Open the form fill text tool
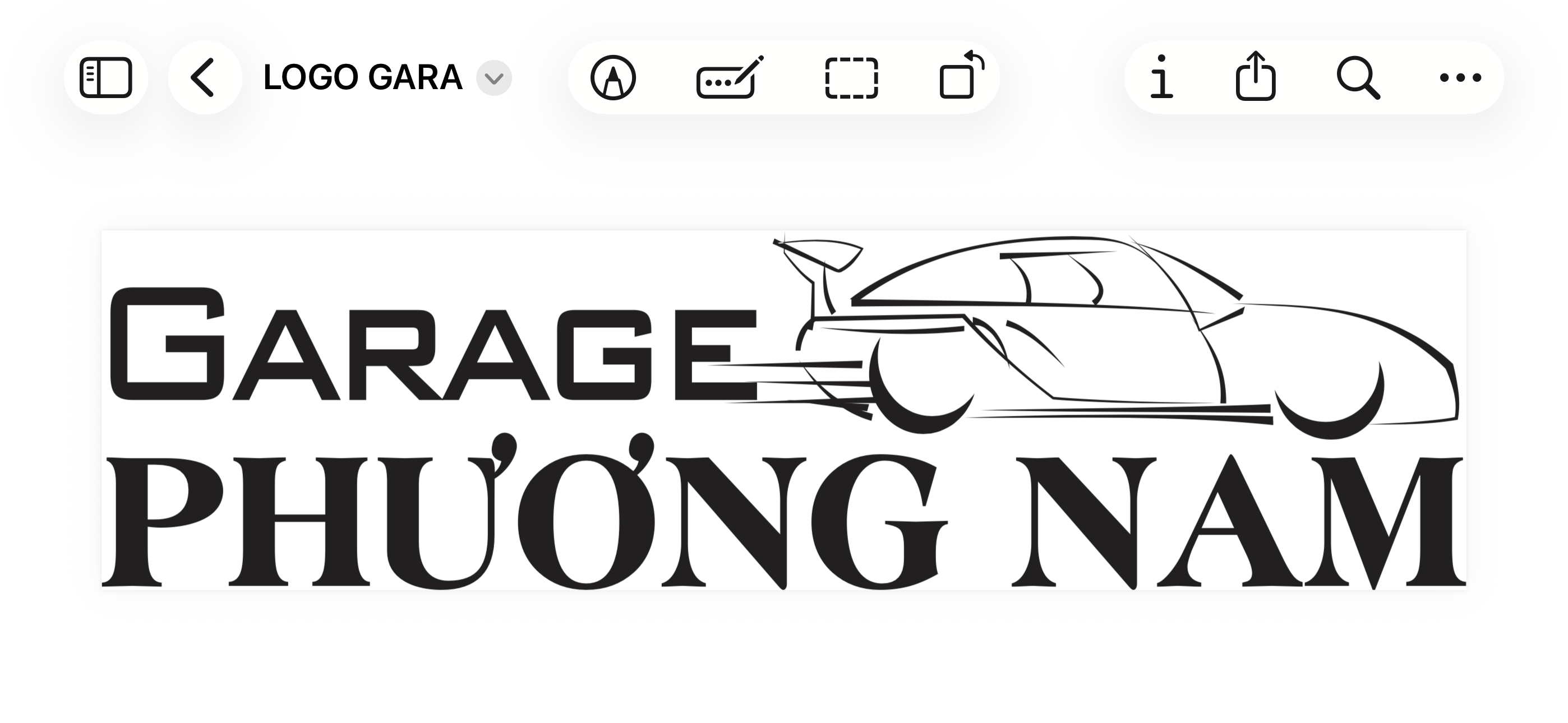 tap(729, 77)
